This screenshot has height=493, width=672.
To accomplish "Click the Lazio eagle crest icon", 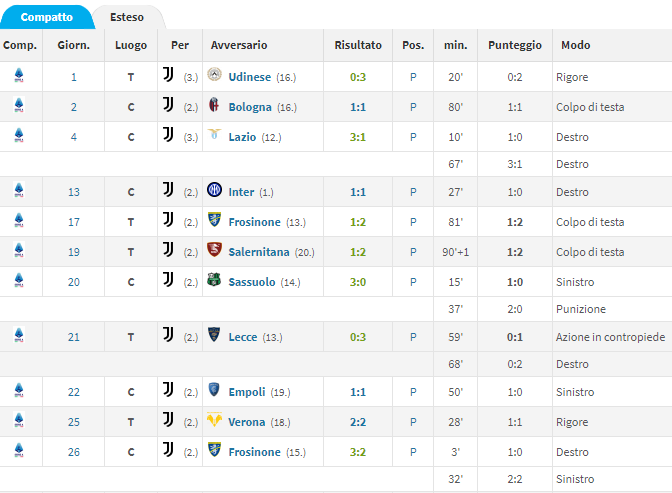I will click(x=214, y=134).
